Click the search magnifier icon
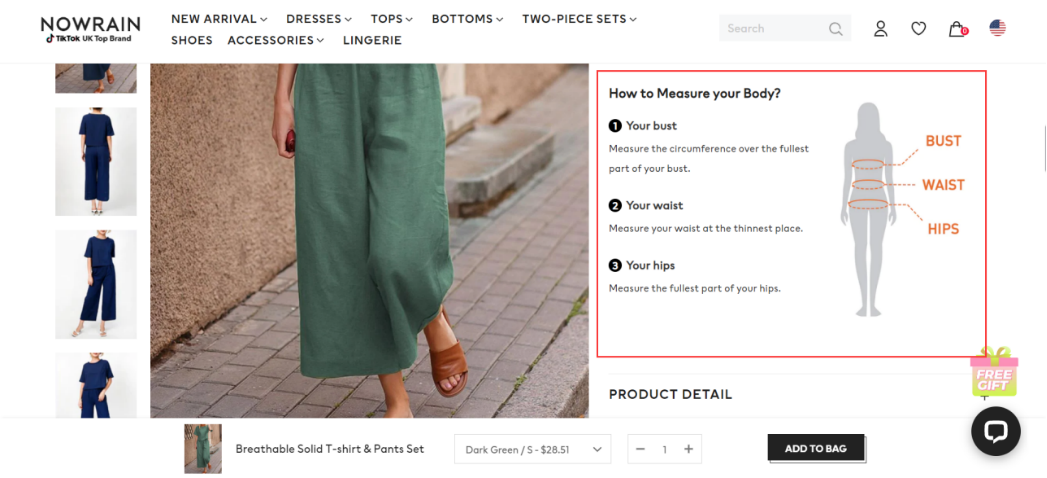The width and height of the screenshot is (1047, 478). (836, 29)
